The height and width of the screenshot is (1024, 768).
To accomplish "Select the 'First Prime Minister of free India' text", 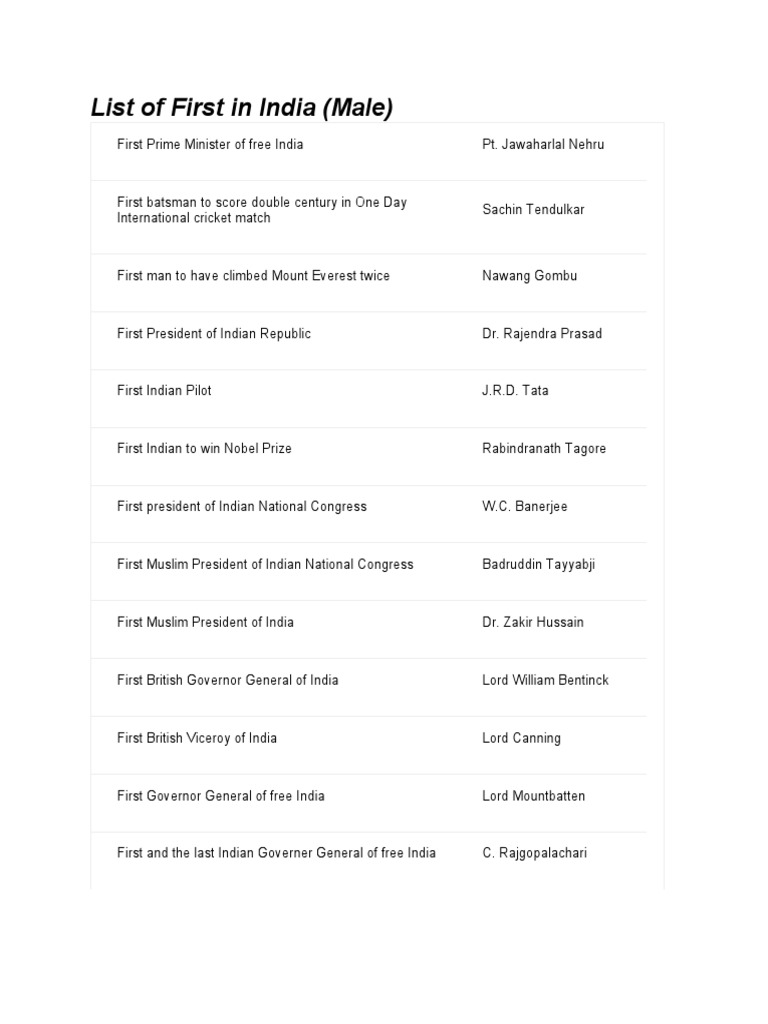I will 210,145.
